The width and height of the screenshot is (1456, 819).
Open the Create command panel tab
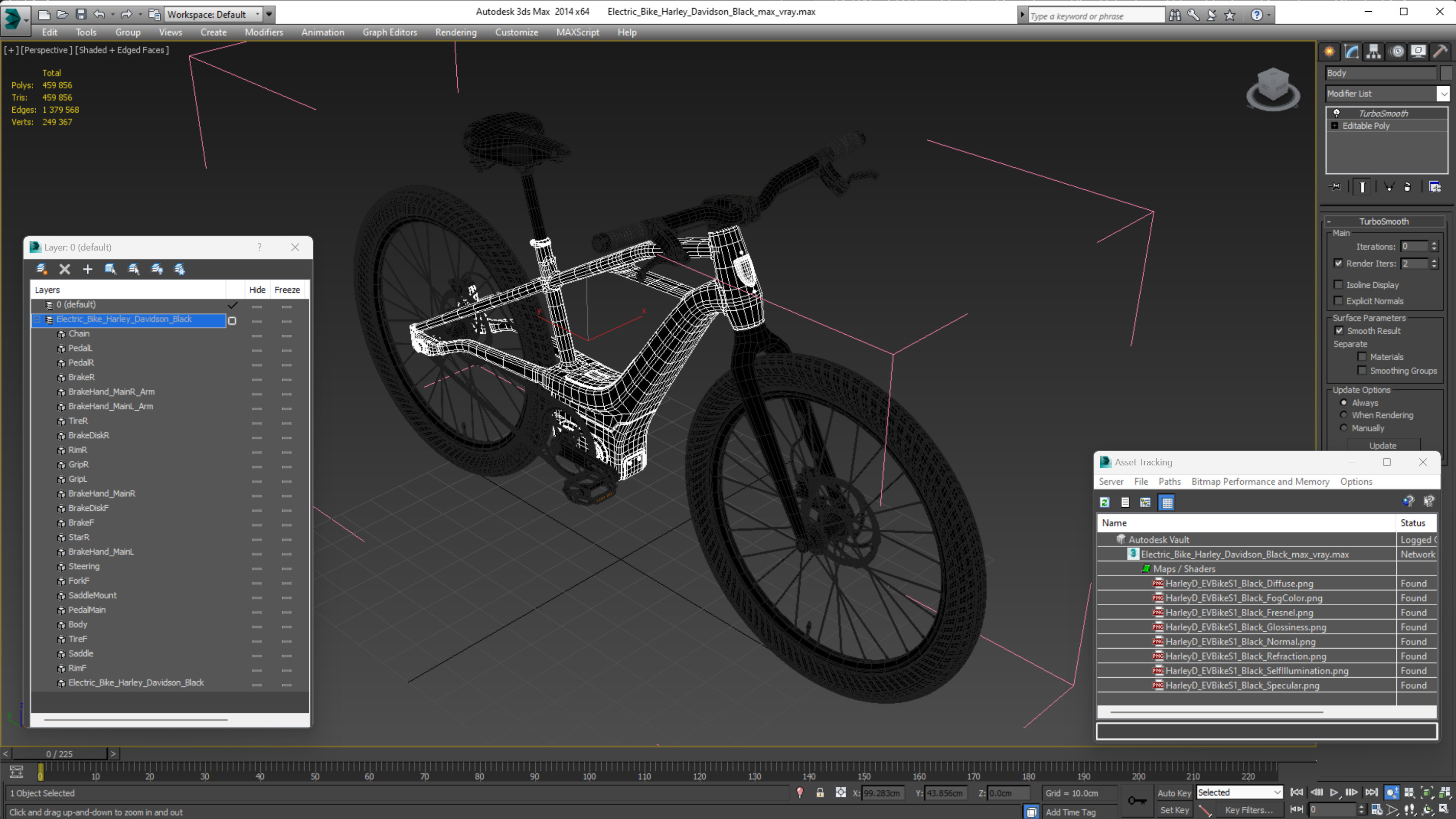tap(1329, 52)
